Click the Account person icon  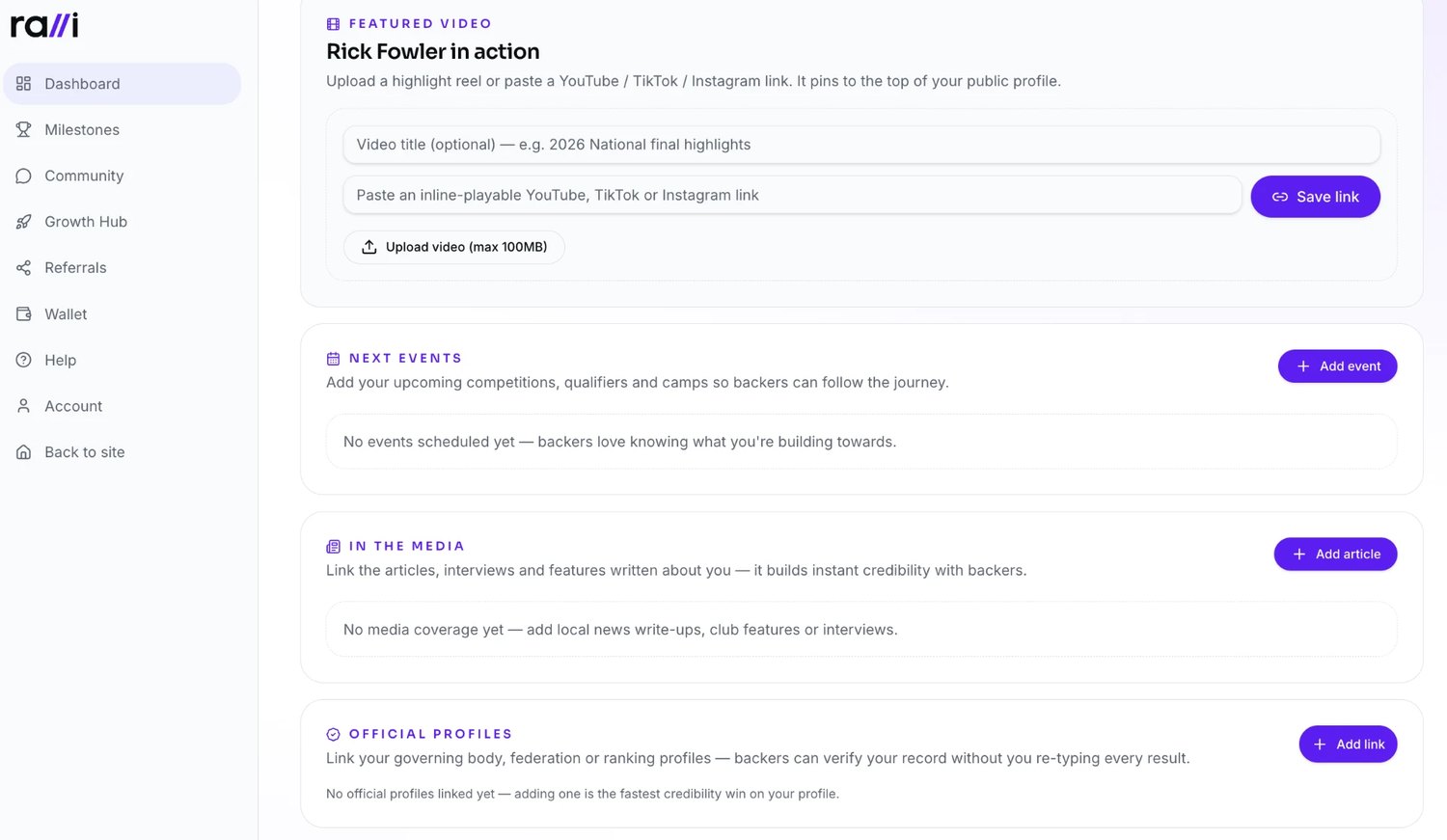pyautogui.click(x=24, y=406)
